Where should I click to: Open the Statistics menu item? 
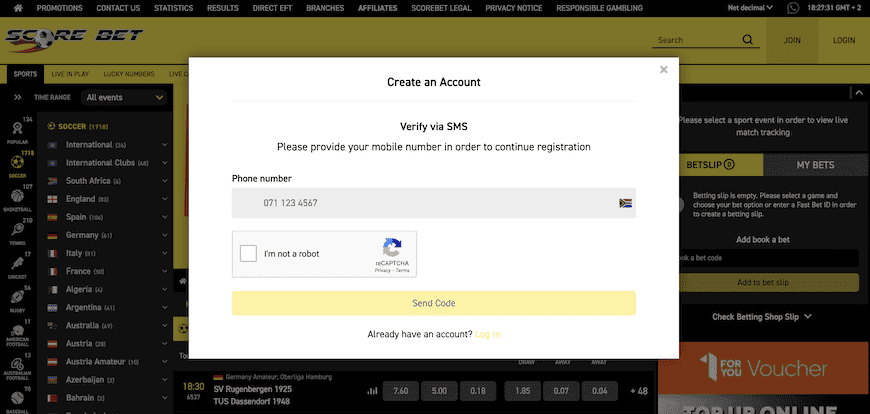[x=173, y=8]
